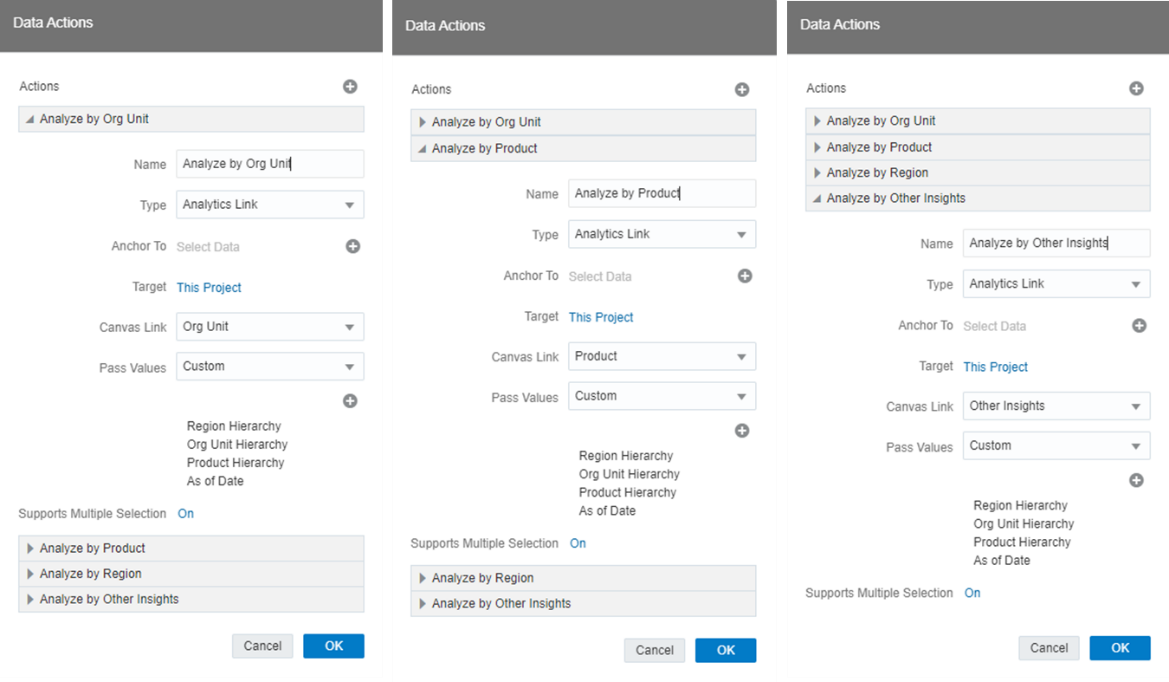Add Anchor To data in right dialog
The height and width of the screenshot is (682, 1169).
tap(1139, 326)
